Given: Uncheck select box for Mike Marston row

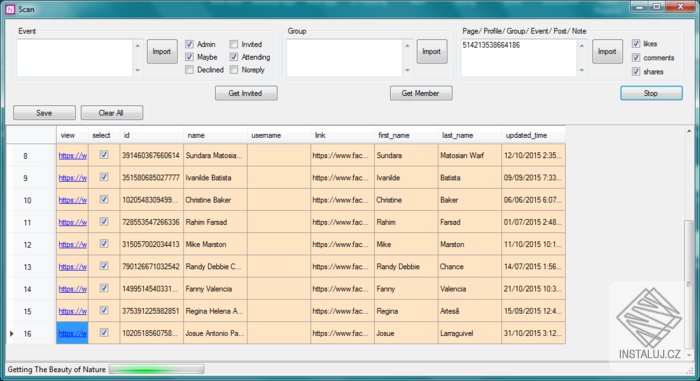Looking at the screenshot, I should pos(104,244).
